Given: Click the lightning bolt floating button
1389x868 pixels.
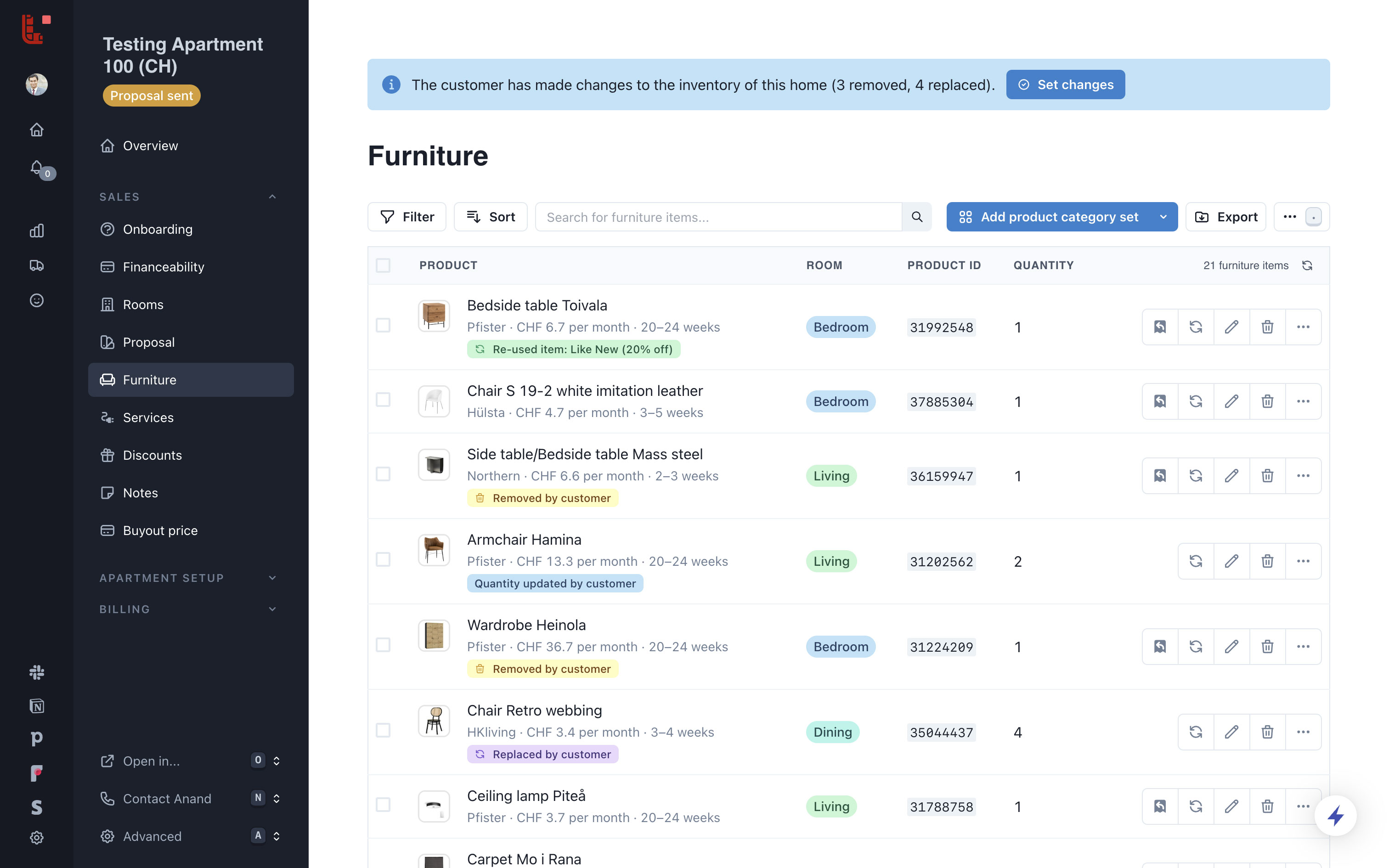Looking at the screenshot, I should point(1335,815).
